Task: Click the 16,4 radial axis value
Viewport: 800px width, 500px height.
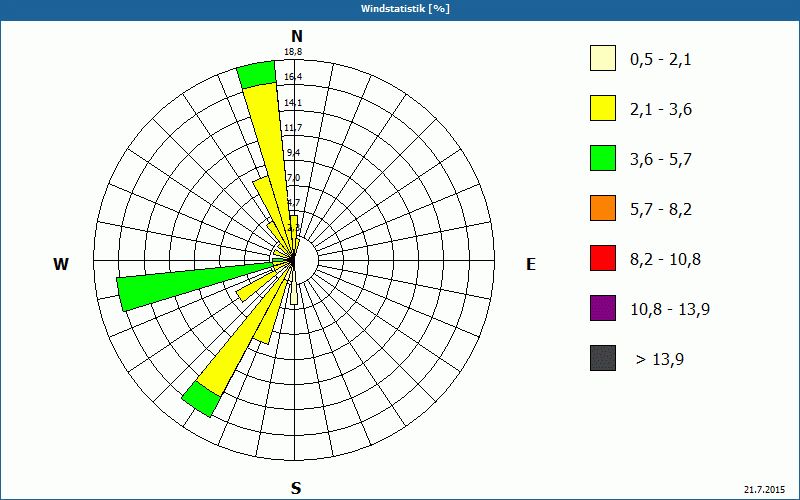Action: (x=293, y=77)
